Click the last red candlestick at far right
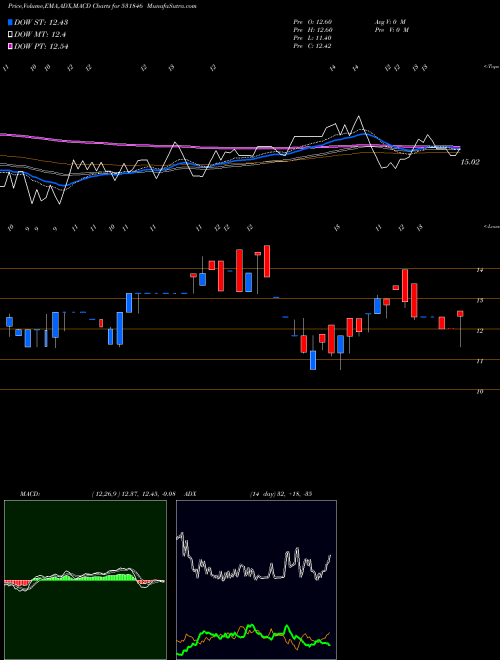Image resolution: width=500 pixels, height=660 pixels. click(x=460, y=314)
